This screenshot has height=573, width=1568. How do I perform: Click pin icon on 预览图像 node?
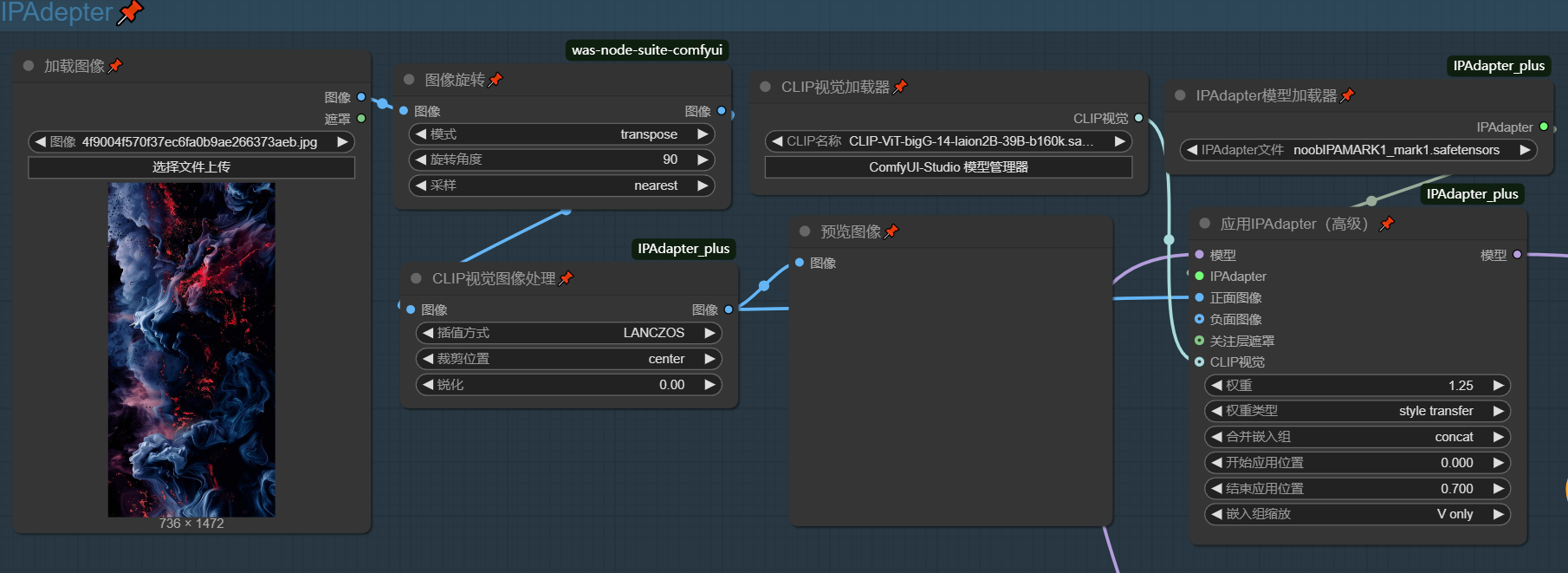point(891,231)
